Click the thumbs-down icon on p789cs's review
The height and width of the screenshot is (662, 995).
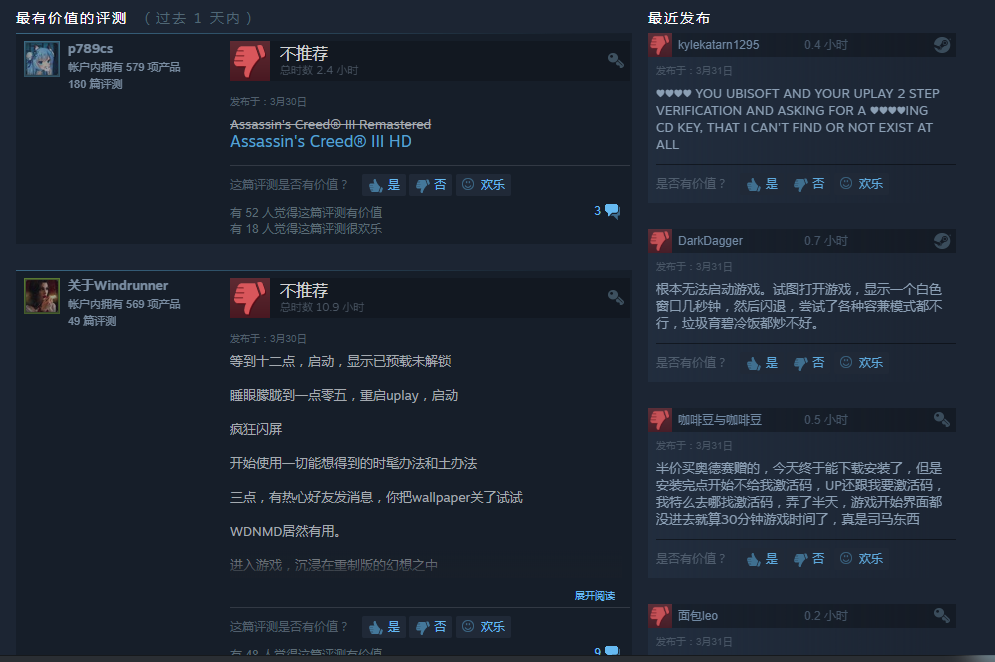[x=249, y=61]
